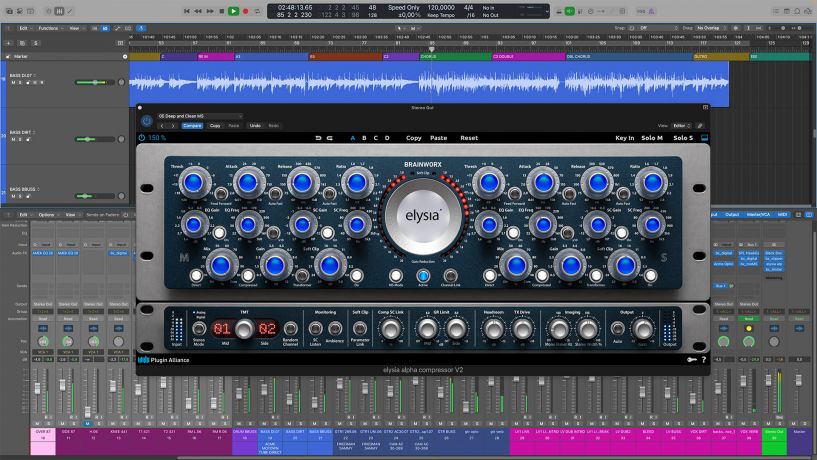Click the Plugin Alliance undo arrow
This screenshot has width=817, height=460.
(x=318, y=138)
